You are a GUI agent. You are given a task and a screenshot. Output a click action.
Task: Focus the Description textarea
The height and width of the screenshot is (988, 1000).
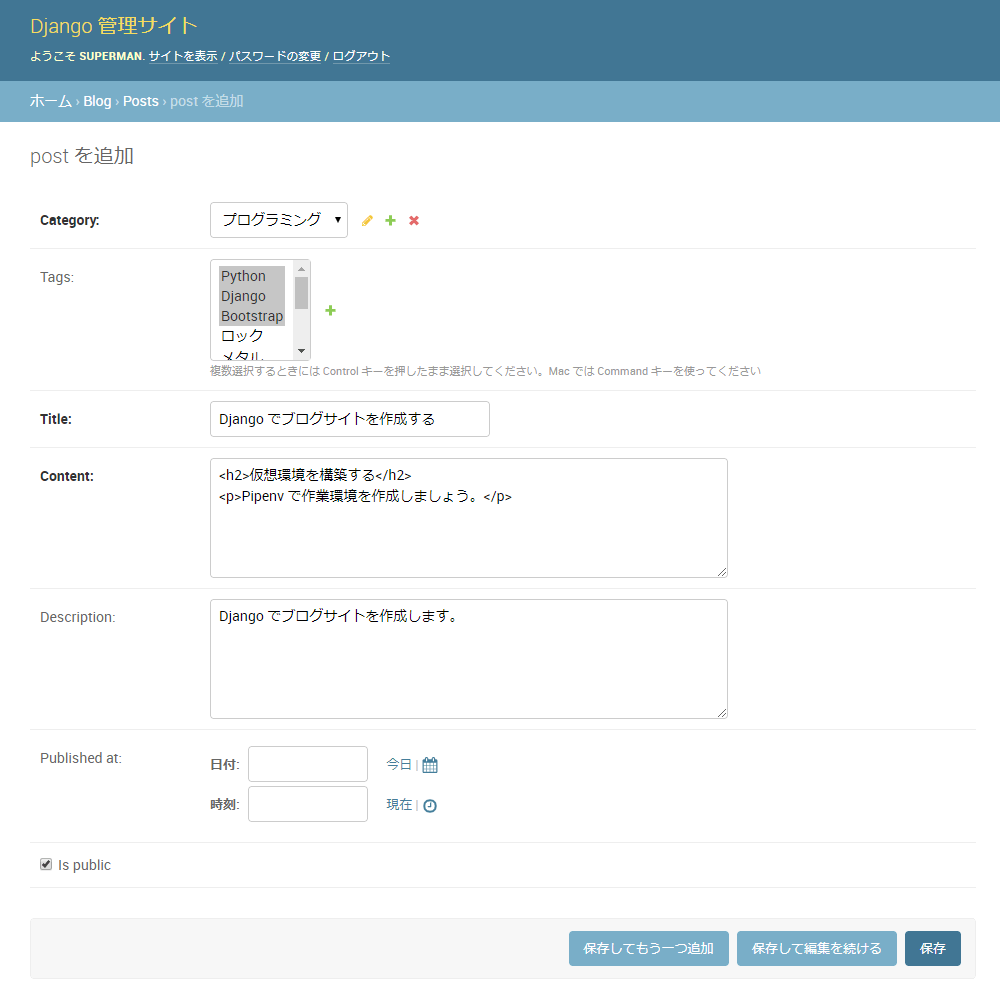coord(469,659)
